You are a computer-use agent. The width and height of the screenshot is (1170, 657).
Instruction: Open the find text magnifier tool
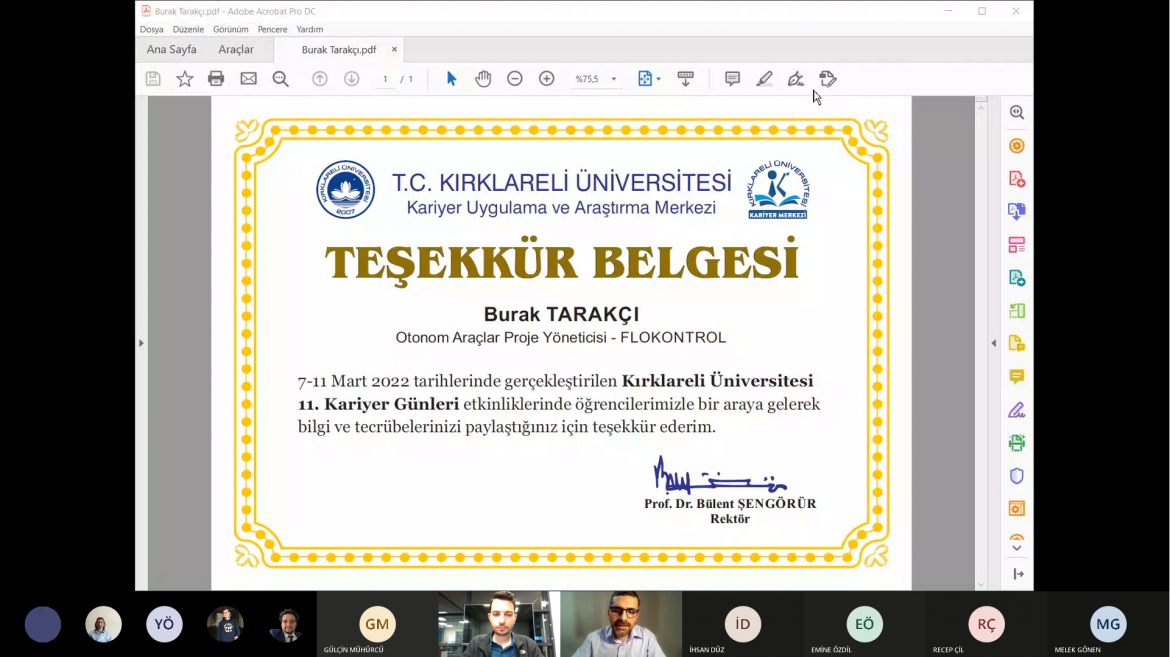[281, 78]
